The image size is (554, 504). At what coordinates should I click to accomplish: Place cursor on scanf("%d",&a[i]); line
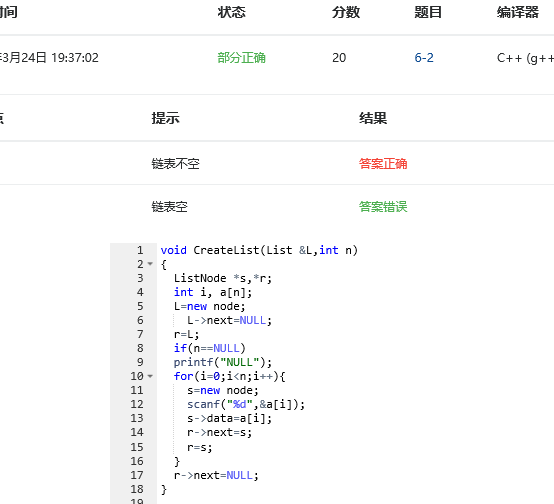[x=246, y=404]
